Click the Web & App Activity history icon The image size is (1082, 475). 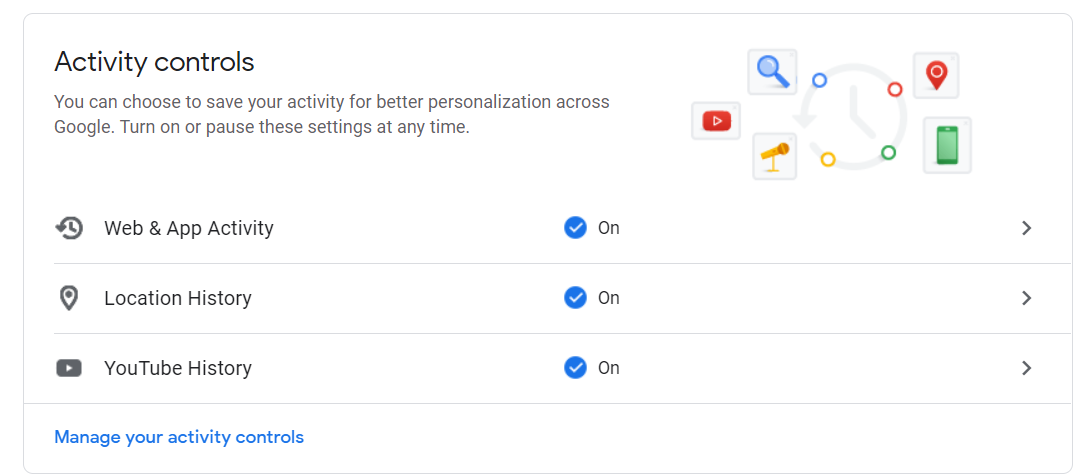point(69,228)
